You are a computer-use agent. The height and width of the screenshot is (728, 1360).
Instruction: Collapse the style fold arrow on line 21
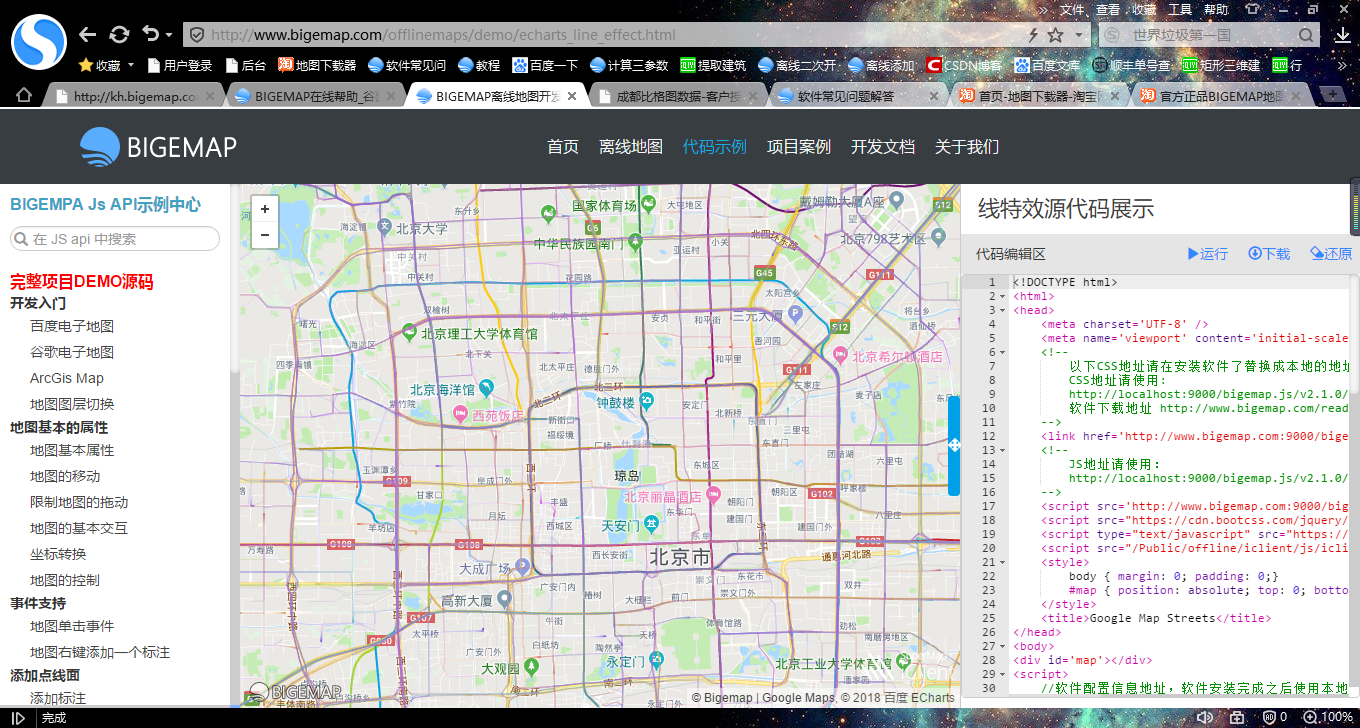[x=1001, y=562]
